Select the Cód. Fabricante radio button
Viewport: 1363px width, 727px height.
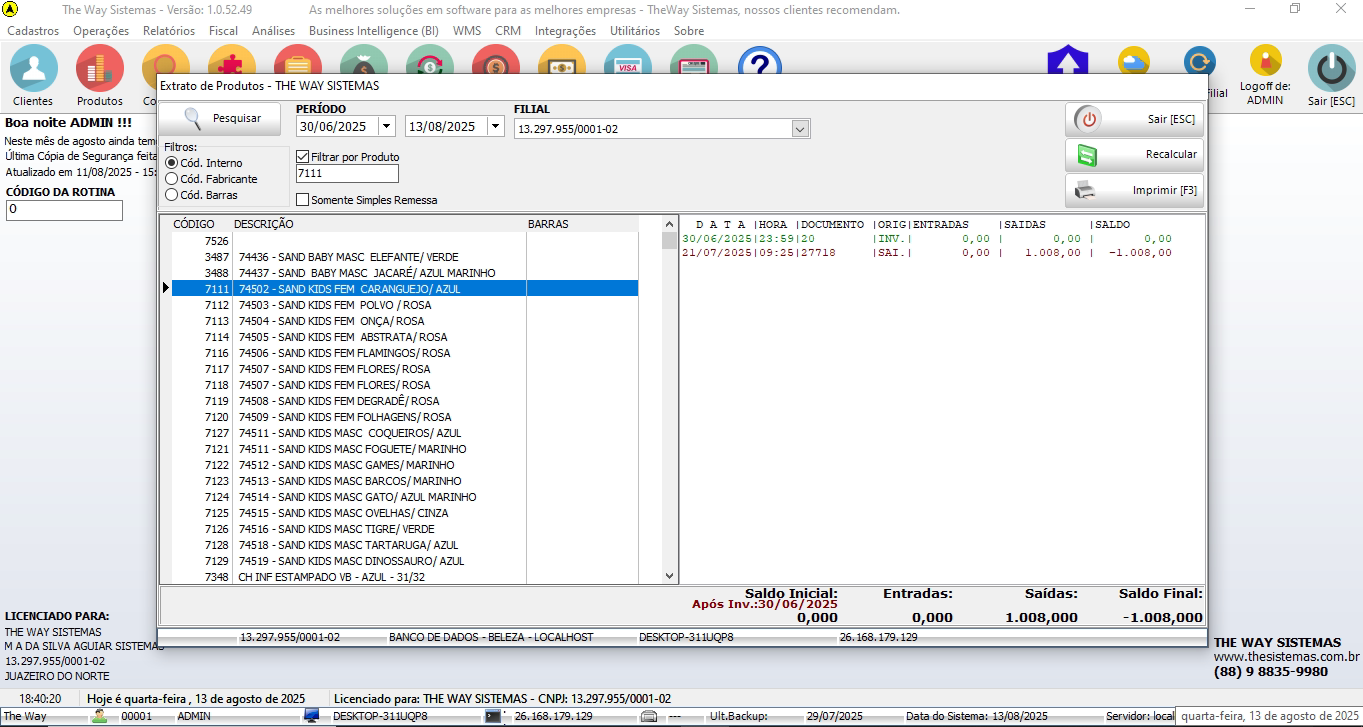click(x=172, y=179)
